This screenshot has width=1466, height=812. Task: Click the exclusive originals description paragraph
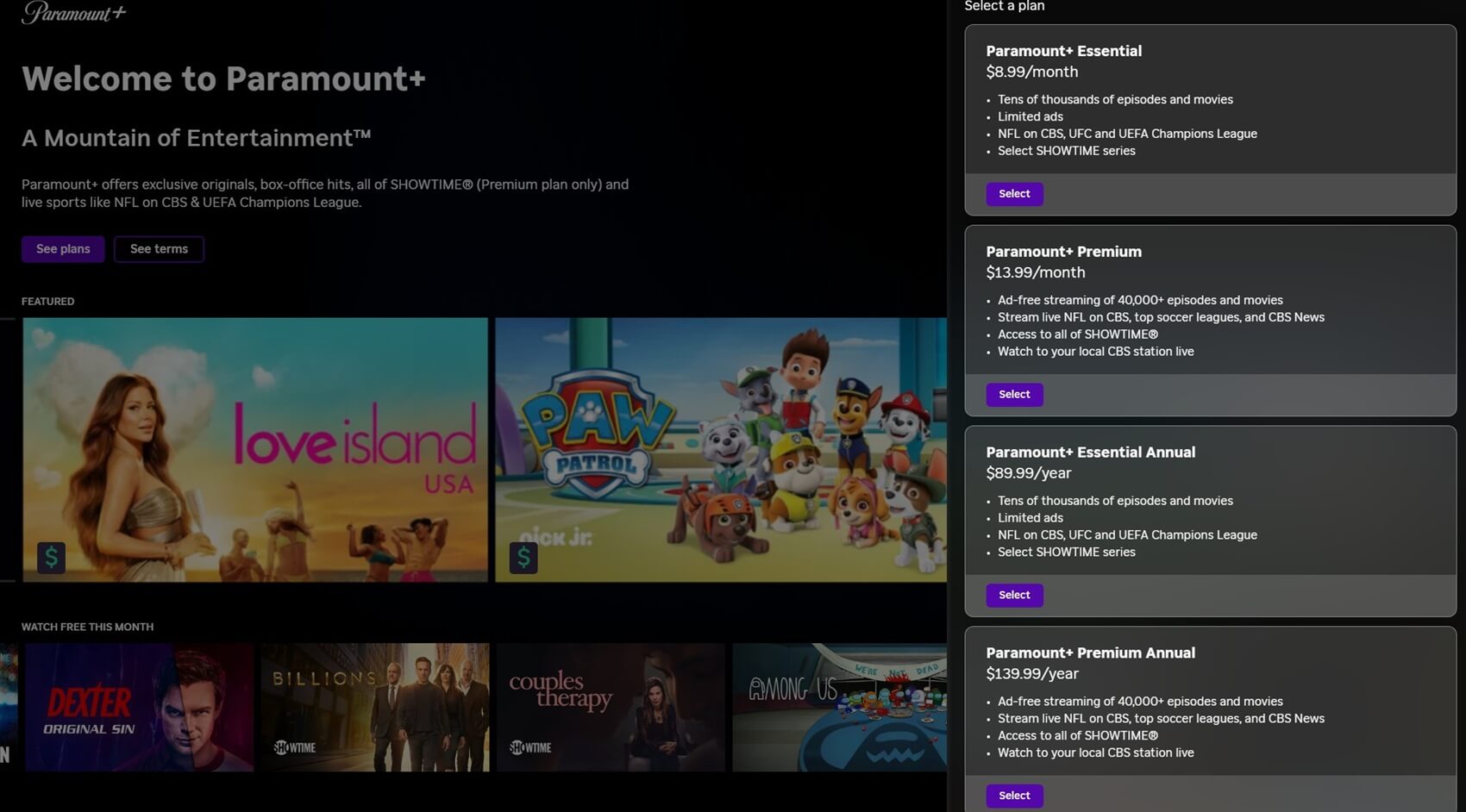(325, 193)
